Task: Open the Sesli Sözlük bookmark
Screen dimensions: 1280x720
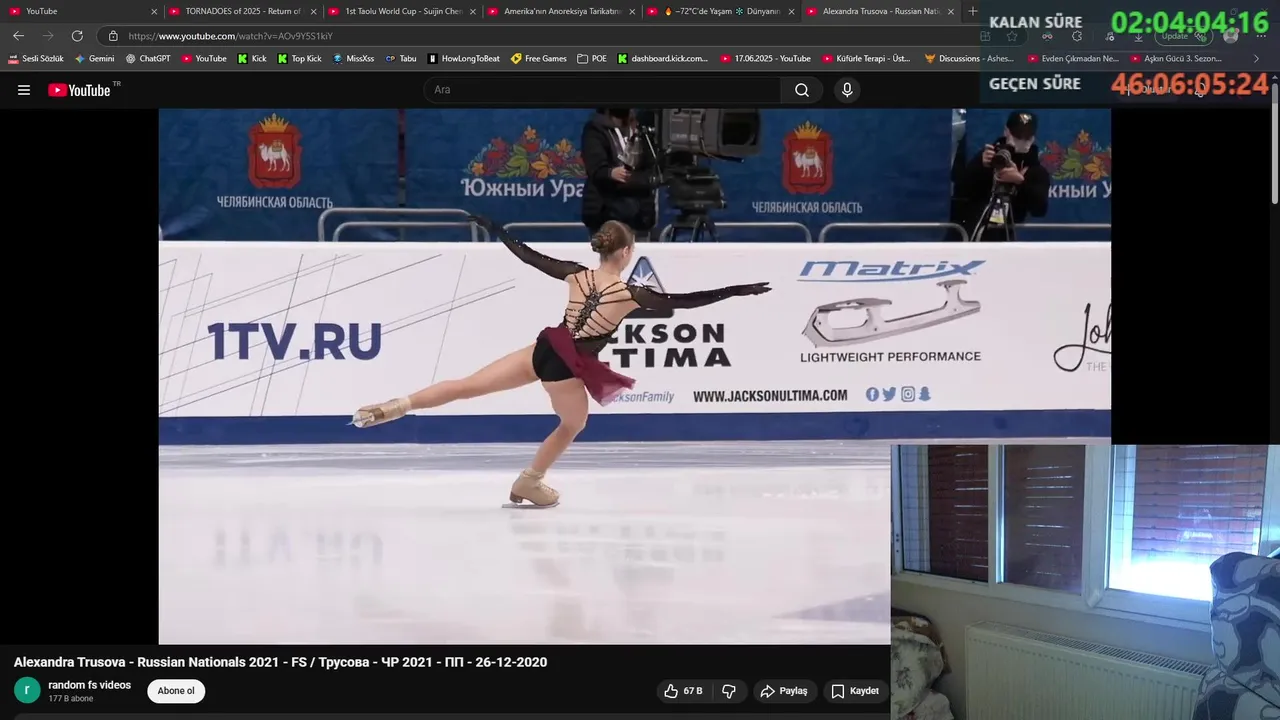Action: click(x=36, y=58)
